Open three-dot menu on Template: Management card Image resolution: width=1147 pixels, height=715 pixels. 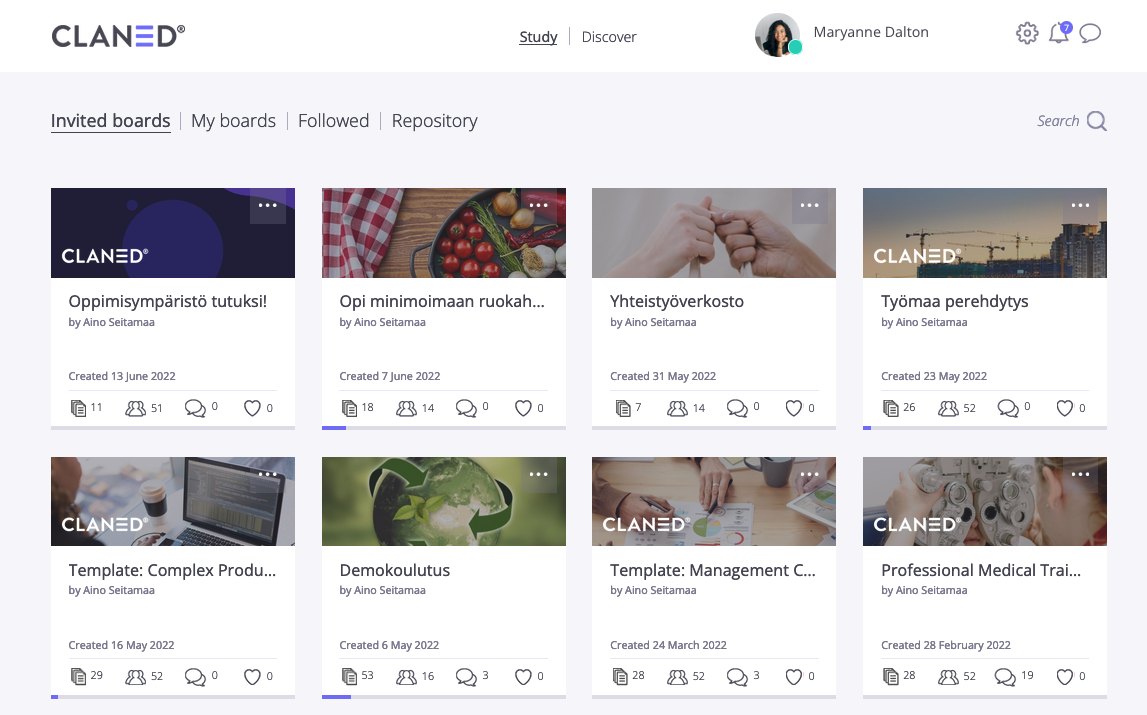pos(809,474)
